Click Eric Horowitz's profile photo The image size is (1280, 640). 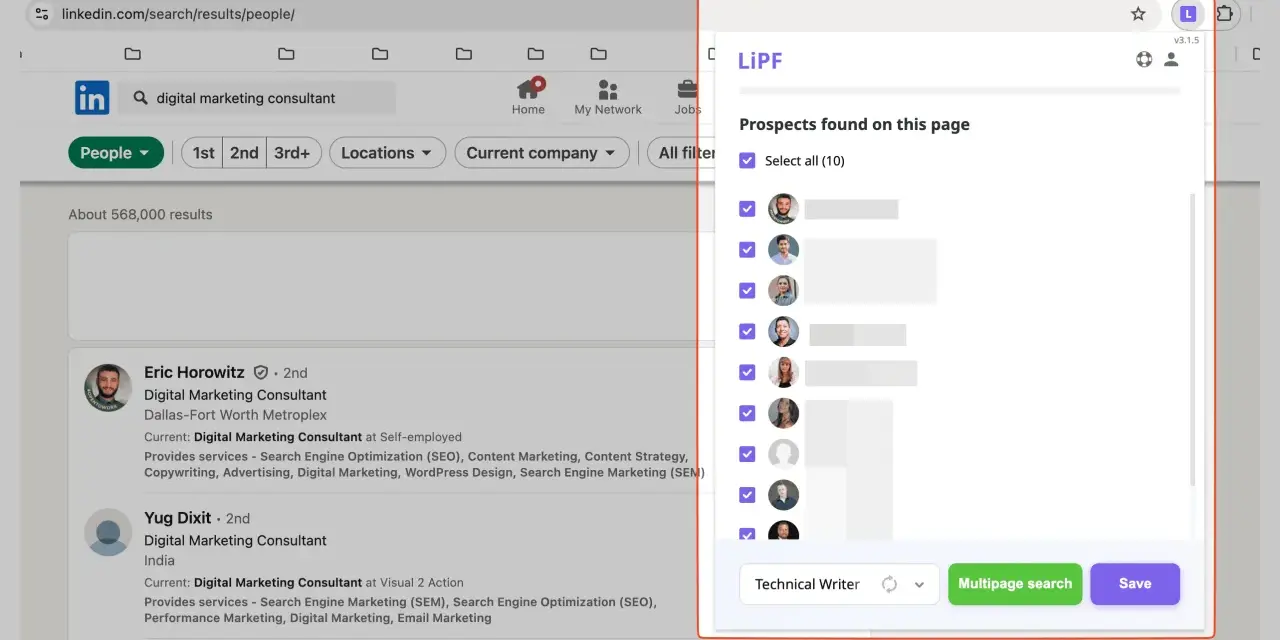click(108, 388)
